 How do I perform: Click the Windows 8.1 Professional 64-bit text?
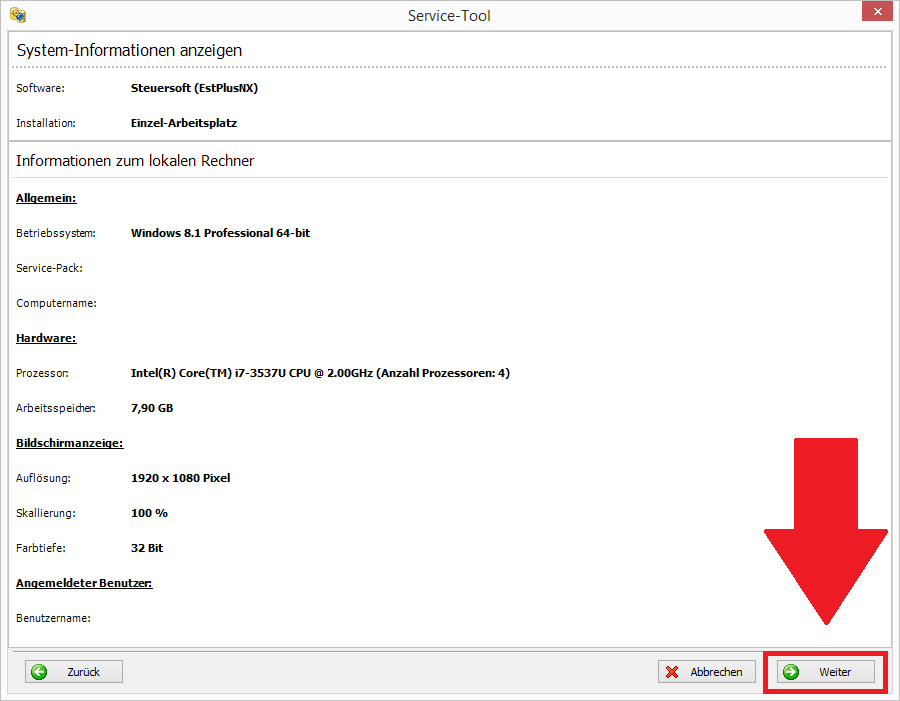[x=220, y=233]
